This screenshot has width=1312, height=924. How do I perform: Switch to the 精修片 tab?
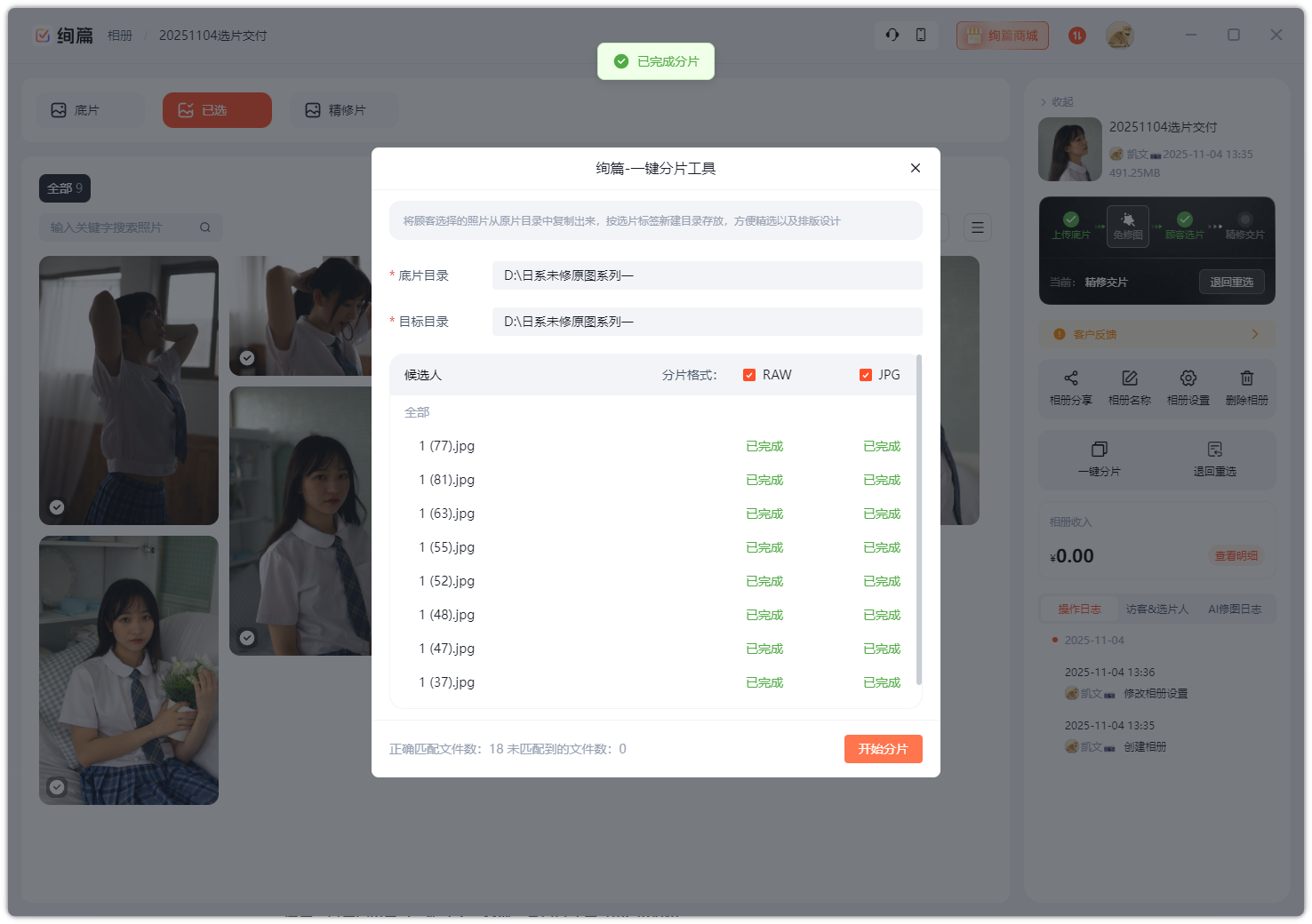[344, 110]
